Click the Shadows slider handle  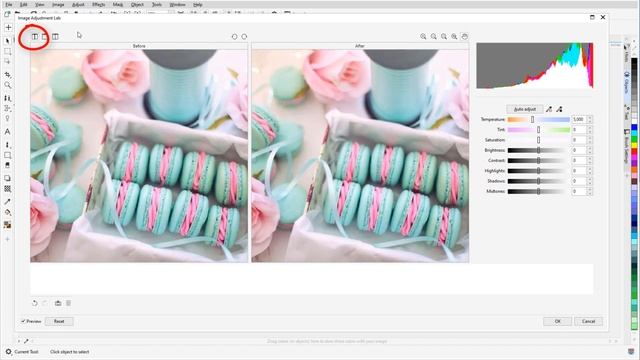pos(538,181)
